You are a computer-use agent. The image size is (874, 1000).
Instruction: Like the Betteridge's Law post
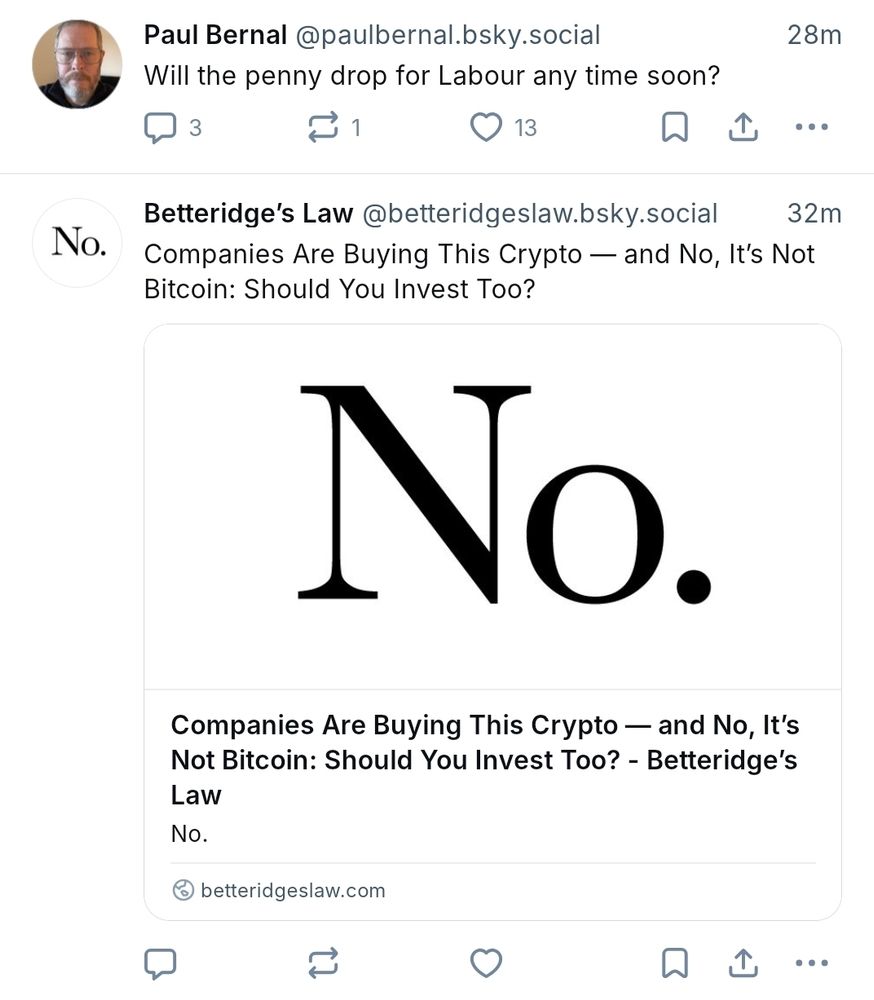tap(486, 963)
